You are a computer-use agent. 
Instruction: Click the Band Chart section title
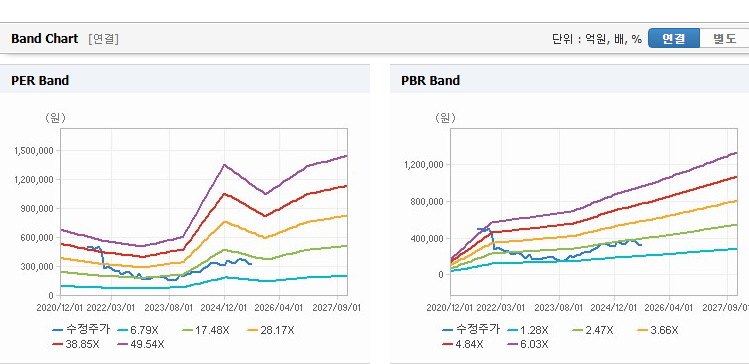tap(44, 39)
